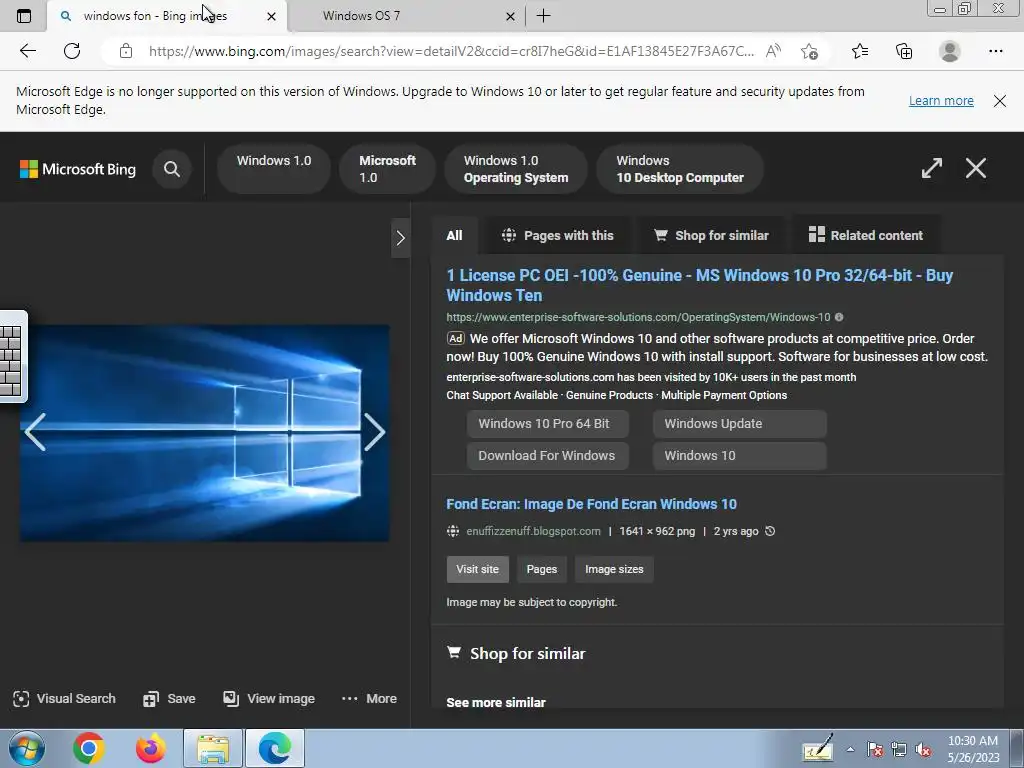This screenshot has width=1024, height=768.
Task: Close the Windows OS 7 tab
Action: (511, 16)
